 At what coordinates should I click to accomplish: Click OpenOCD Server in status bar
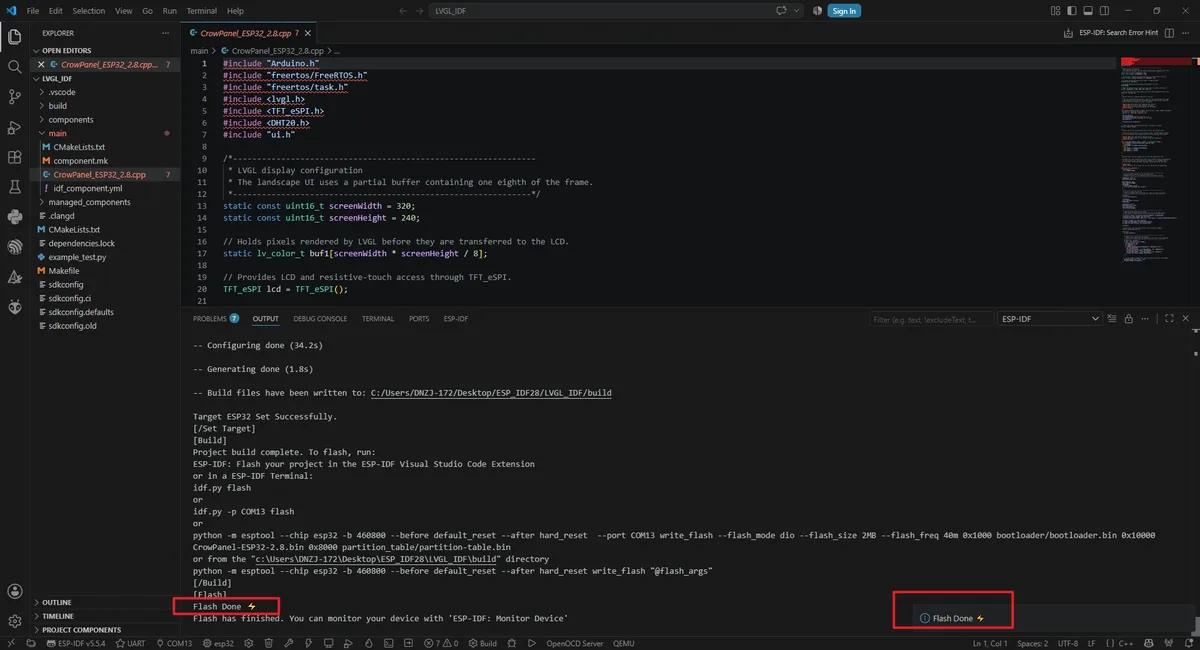click(575, 643)
